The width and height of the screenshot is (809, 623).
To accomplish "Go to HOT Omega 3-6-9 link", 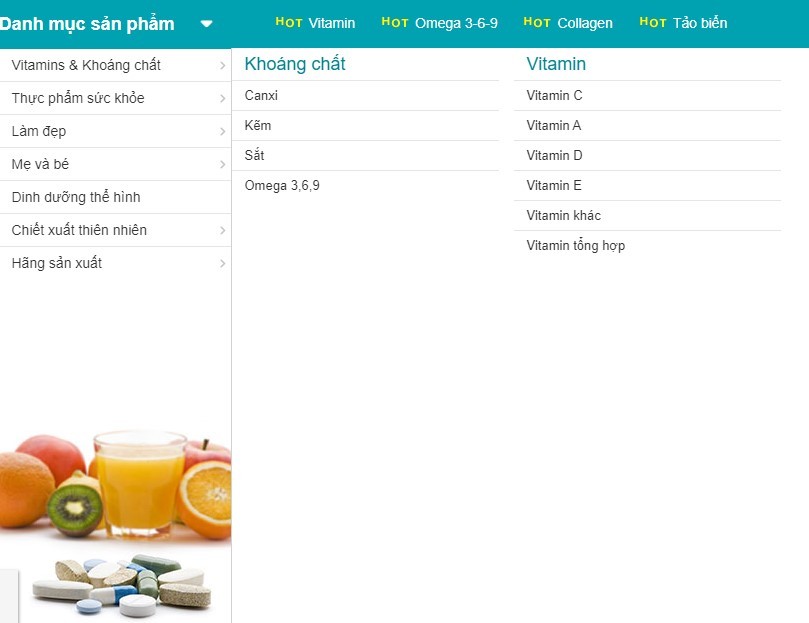I will (x=439, y=23).
